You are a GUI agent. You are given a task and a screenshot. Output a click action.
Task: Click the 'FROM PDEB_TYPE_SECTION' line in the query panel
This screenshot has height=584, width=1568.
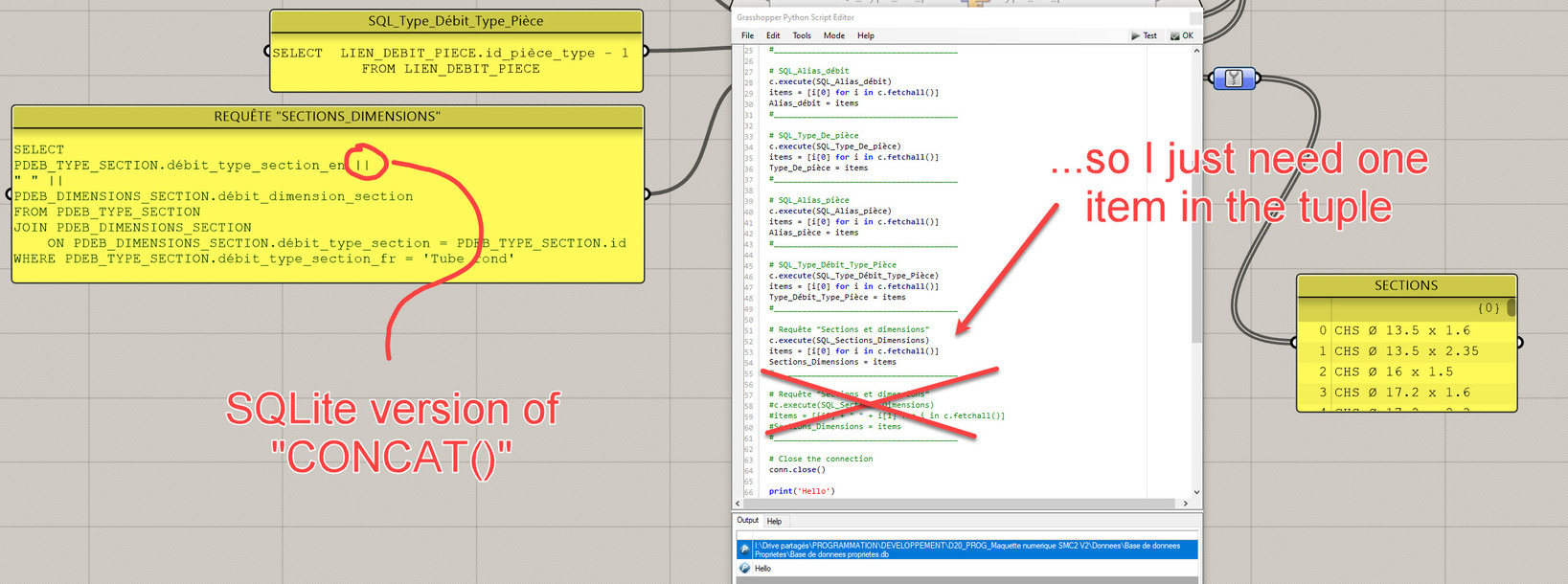point(107,213)
